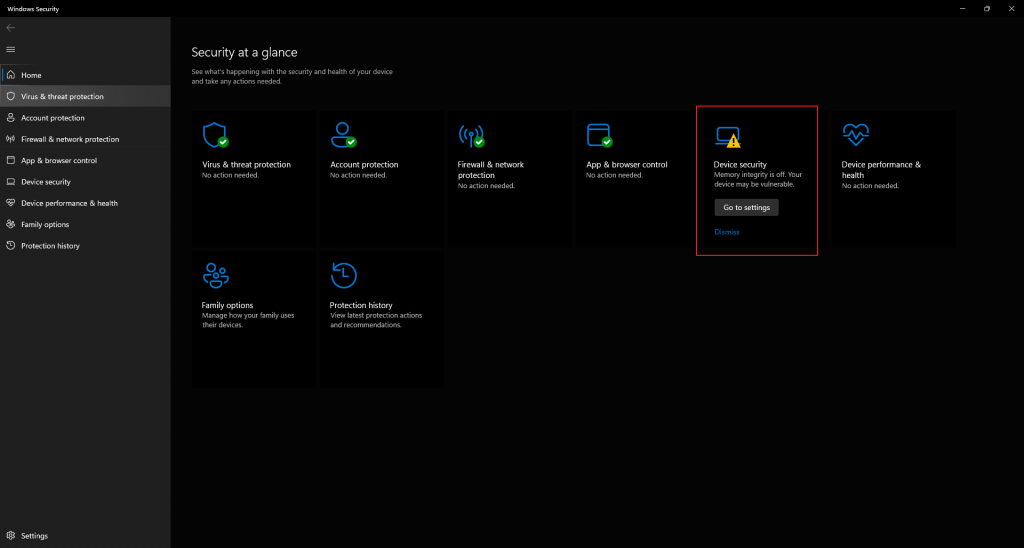Click the back arrow icon
This screenshot has height=548, width=1024.
10,27
